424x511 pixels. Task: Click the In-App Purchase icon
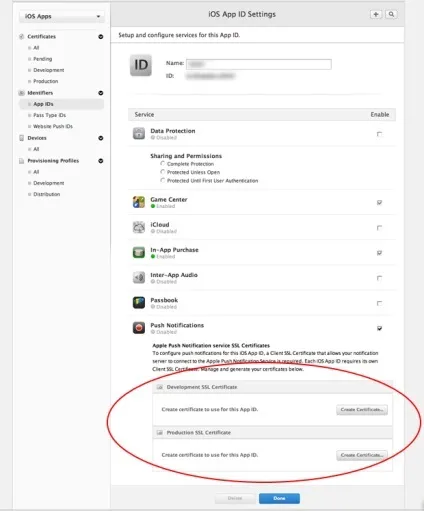[139, 252]
